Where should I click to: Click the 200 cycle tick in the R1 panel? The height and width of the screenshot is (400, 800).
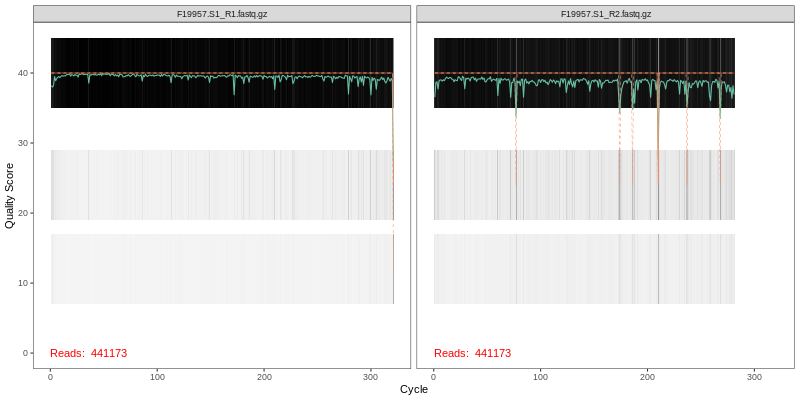pos(264,377)
